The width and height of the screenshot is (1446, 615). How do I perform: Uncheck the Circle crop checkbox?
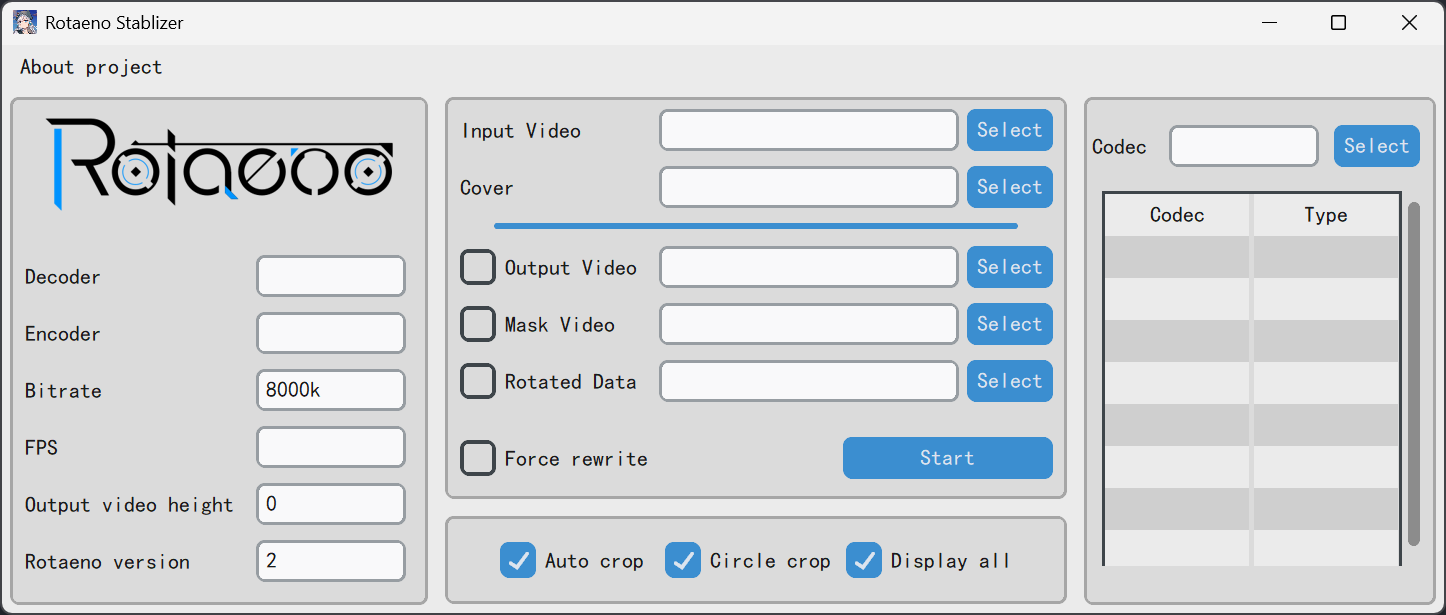pyautogui.click(x=683, y=561)
